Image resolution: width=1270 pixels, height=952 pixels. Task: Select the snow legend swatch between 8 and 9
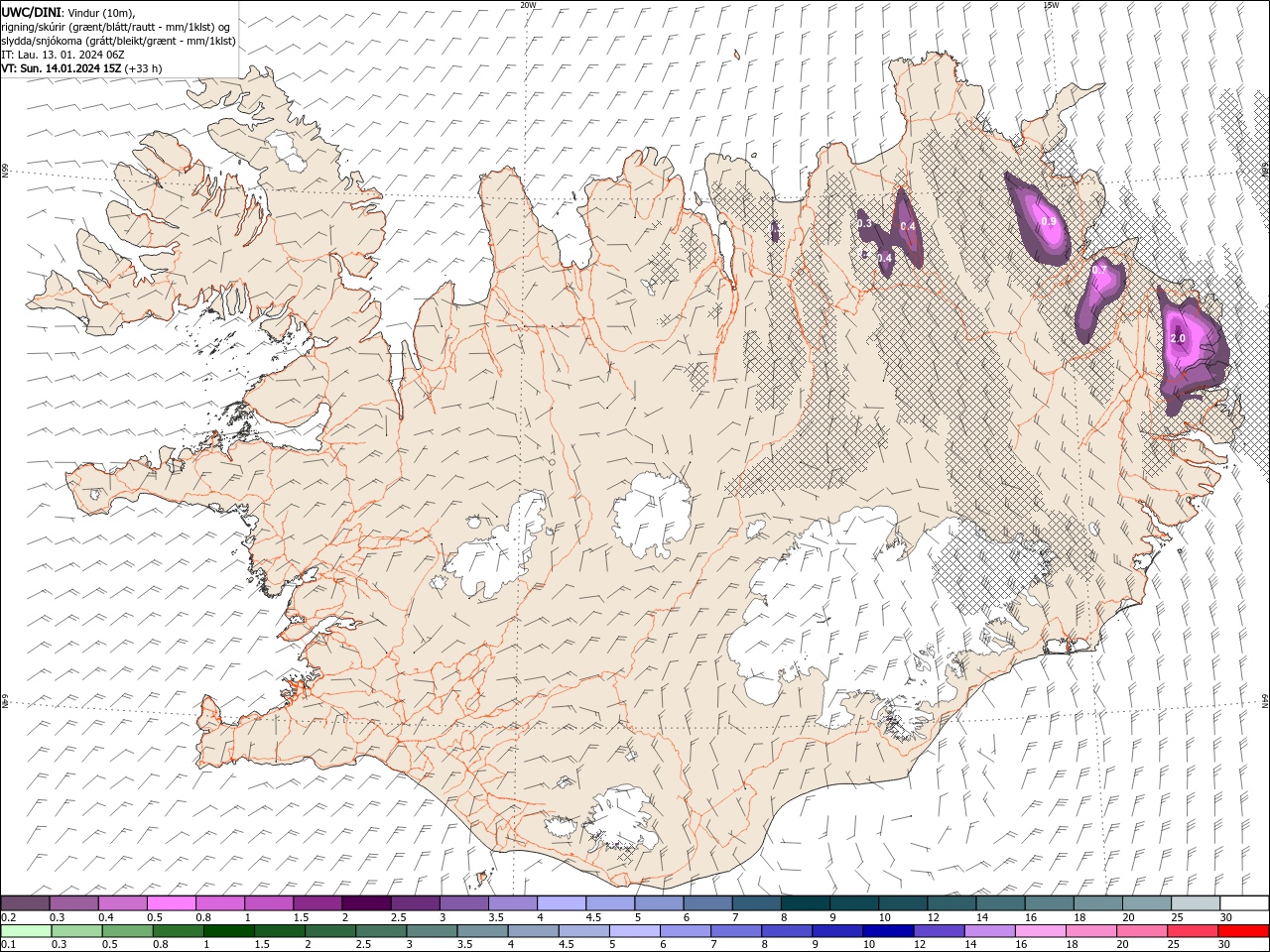click(x=806, y=903)
